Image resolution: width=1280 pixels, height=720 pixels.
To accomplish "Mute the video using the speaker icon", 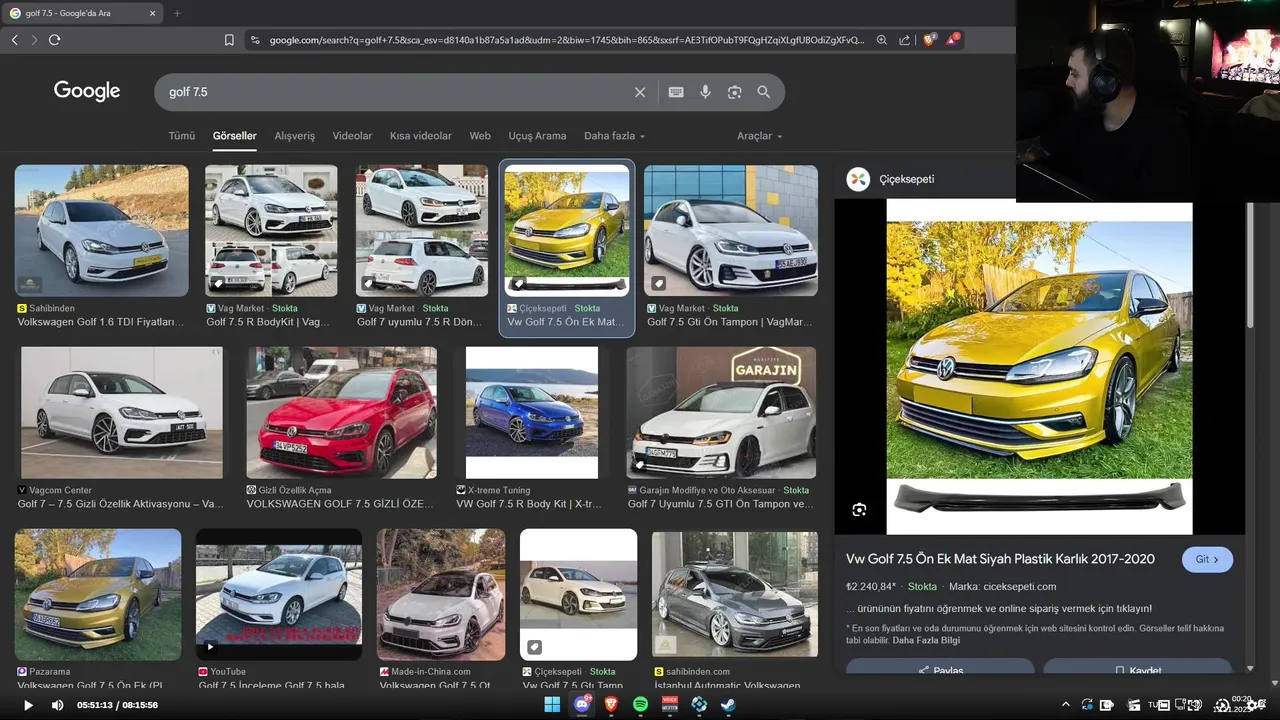I will click(x=57, y=705).
